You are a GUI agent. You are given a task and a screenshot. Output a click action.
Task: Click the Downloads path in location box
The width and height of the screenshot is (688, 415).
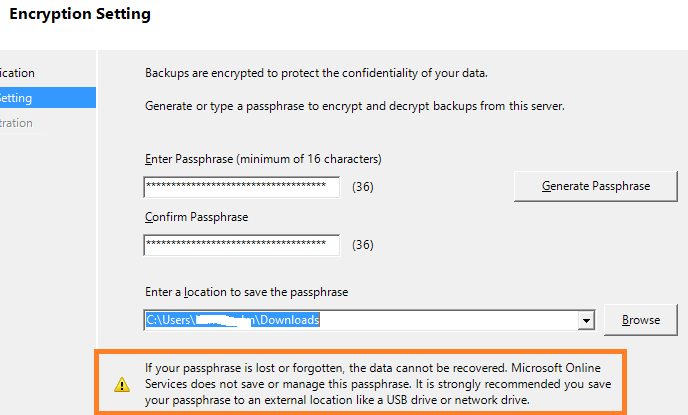(x=292, y=321)
